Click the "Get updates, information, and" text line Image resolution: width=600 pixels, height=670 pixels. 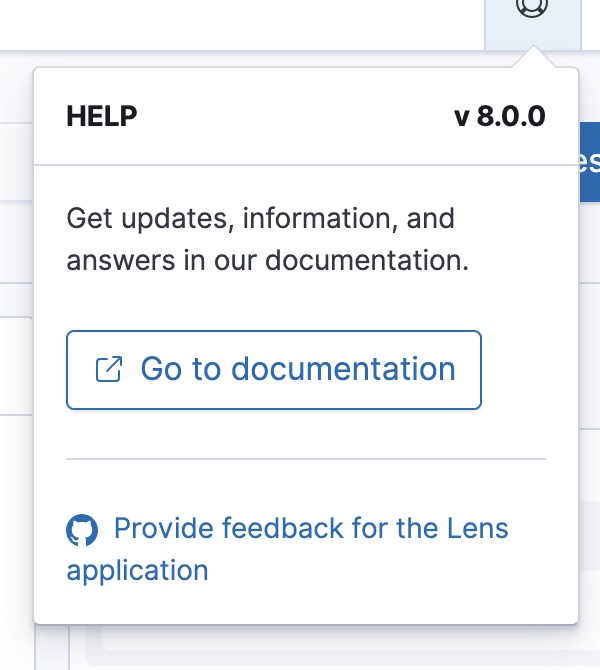point(260,218)
